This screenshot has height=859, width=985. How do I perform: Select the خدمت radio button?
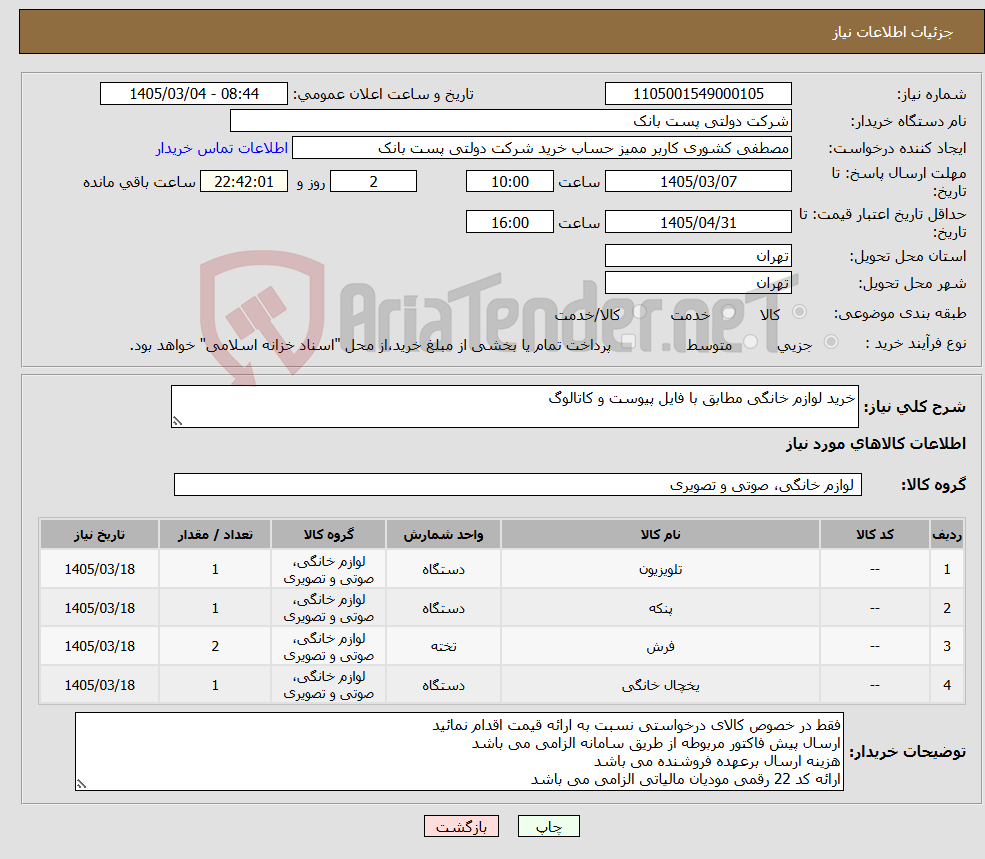coord(729,312)
